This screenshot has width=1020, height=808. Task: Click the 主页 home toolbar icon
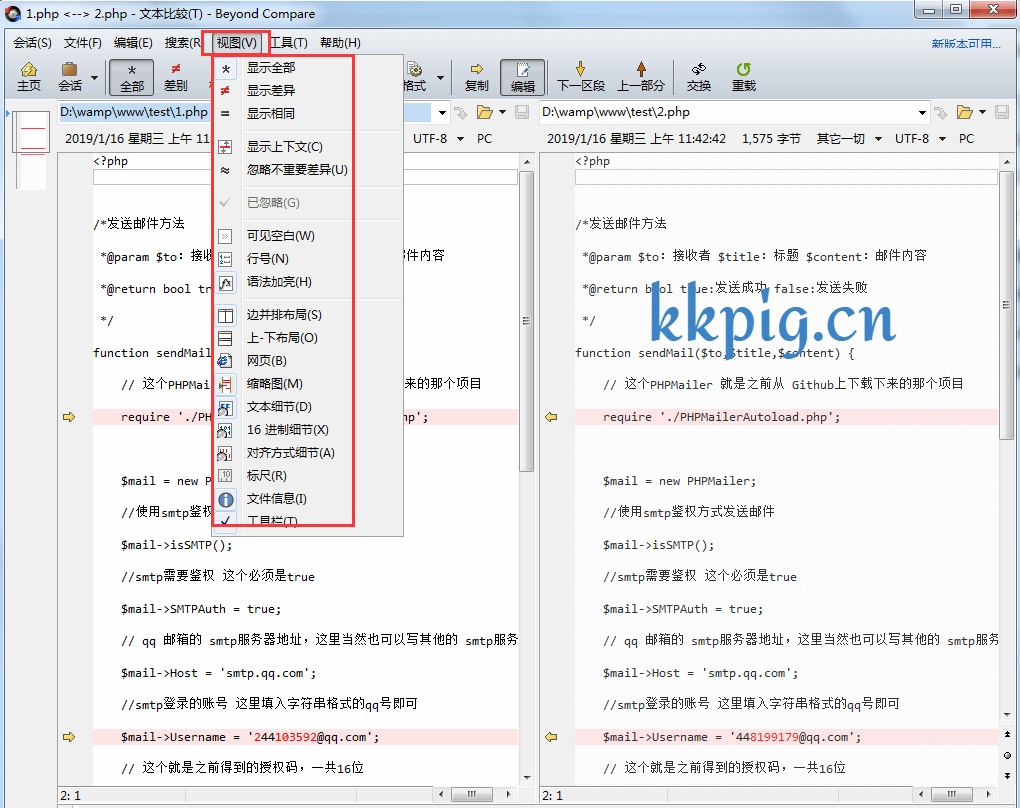[x=29, y=77]
